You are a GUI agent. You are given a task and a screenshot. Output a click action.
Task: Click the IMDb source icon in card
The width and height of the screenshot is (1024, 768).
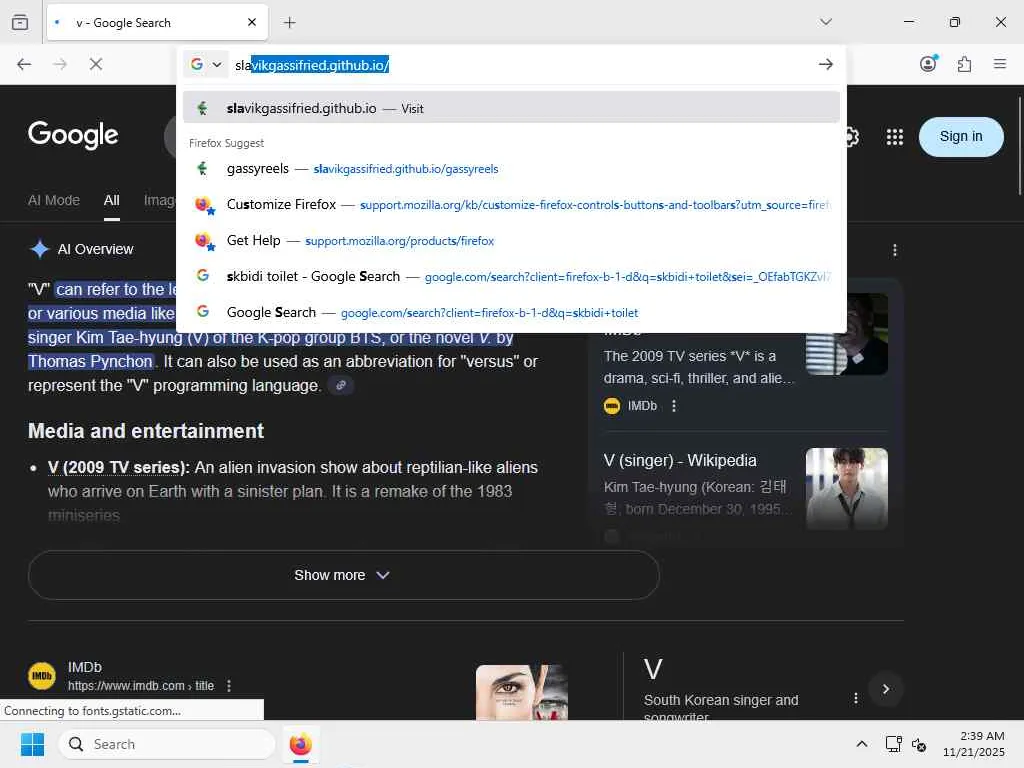(x=612, y=406)
